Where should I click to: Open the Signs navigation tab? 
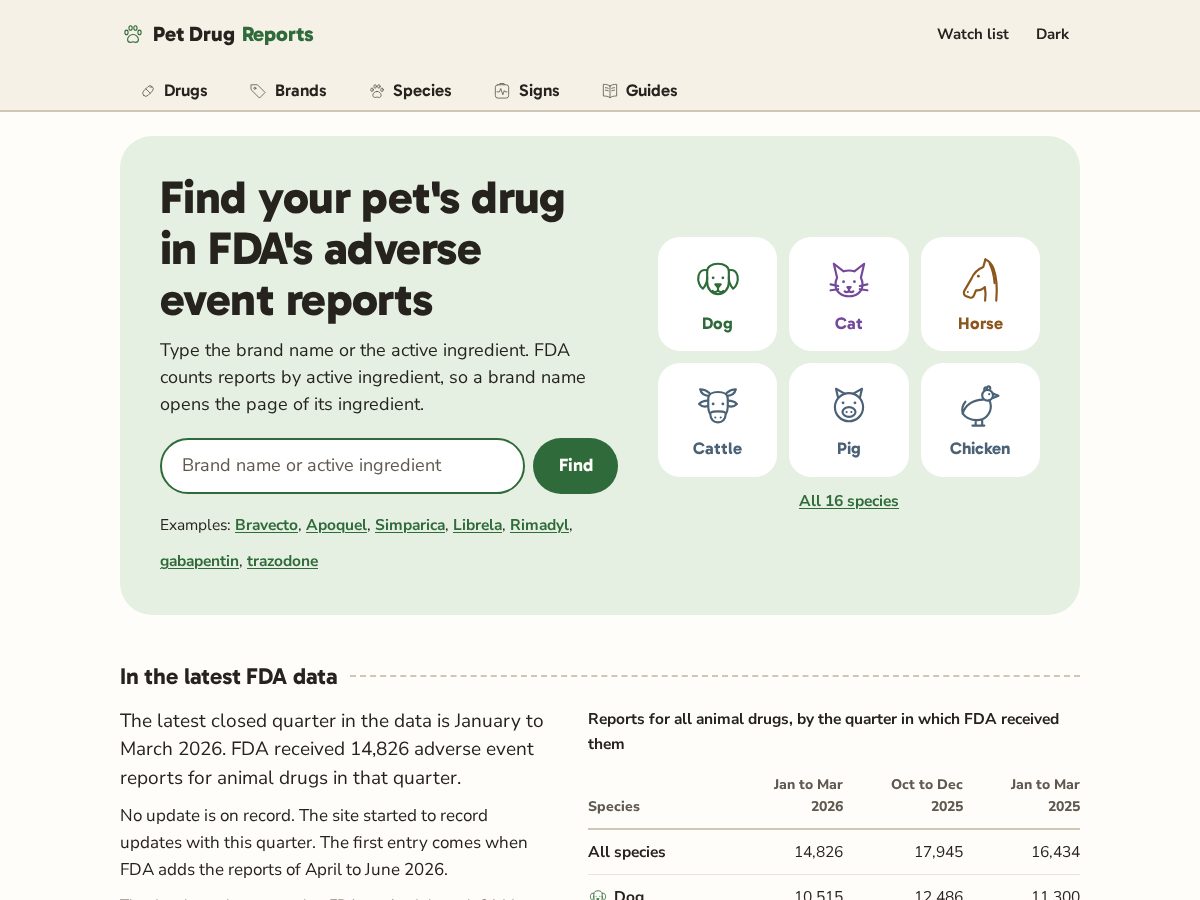[527, 91]
